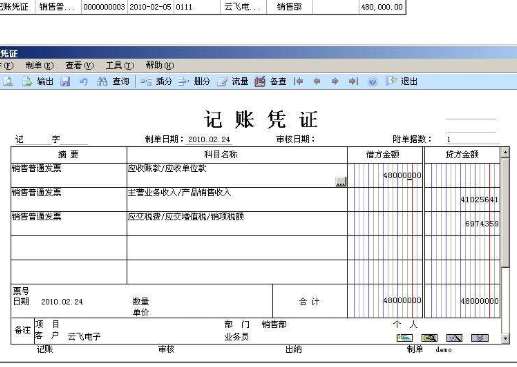This screenshot has height=367, width=517.
Task: Open the 制单(E) menu
Action: pos(39,66)
